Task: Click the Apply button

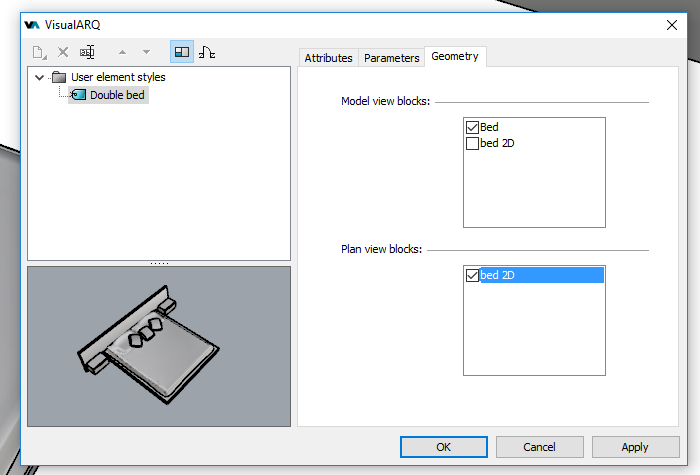Action: pos(635,447)
